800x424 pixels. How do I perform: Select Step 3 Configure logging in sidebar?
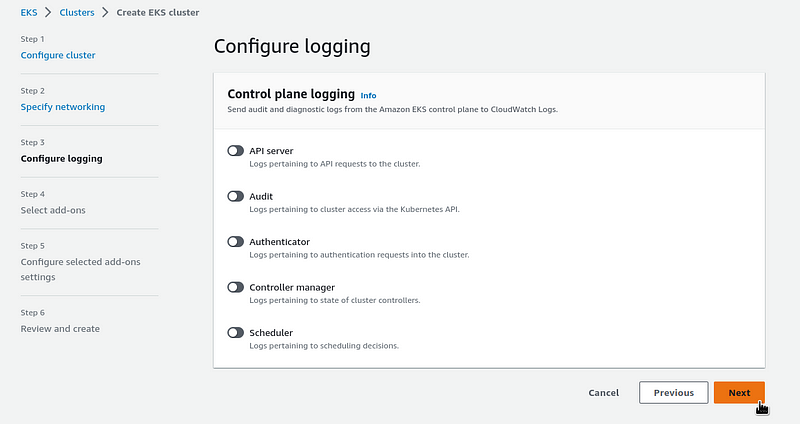61,159
